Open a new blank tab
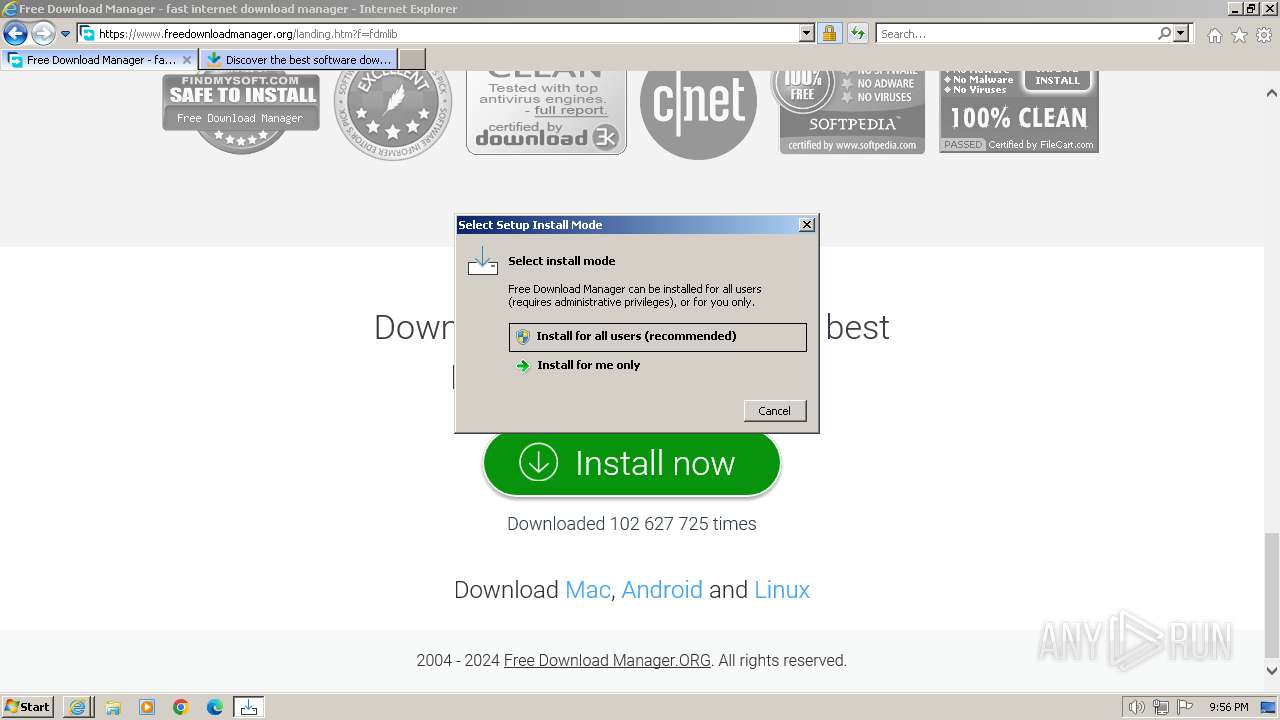 click(x=412, y=60)
